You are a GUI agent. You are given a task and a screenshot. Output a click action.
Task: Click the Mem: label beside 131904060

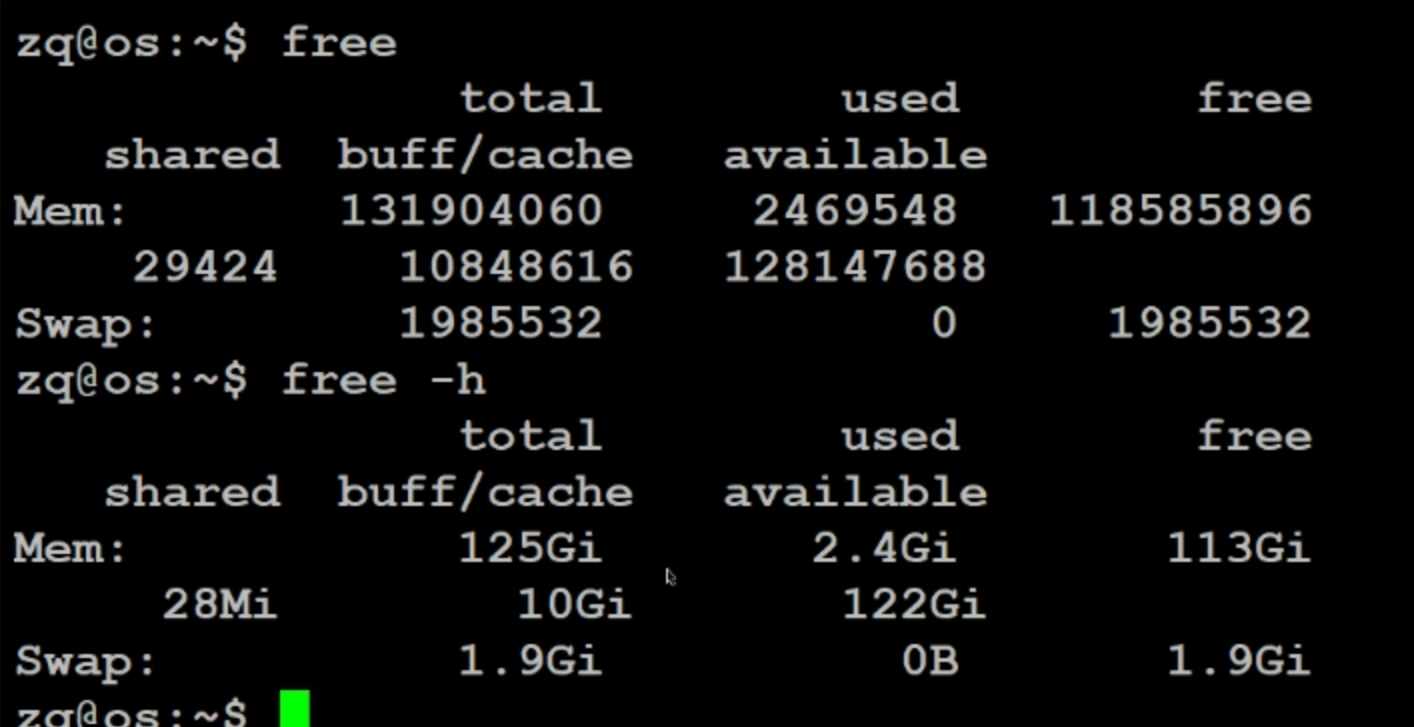pos(71,211)
